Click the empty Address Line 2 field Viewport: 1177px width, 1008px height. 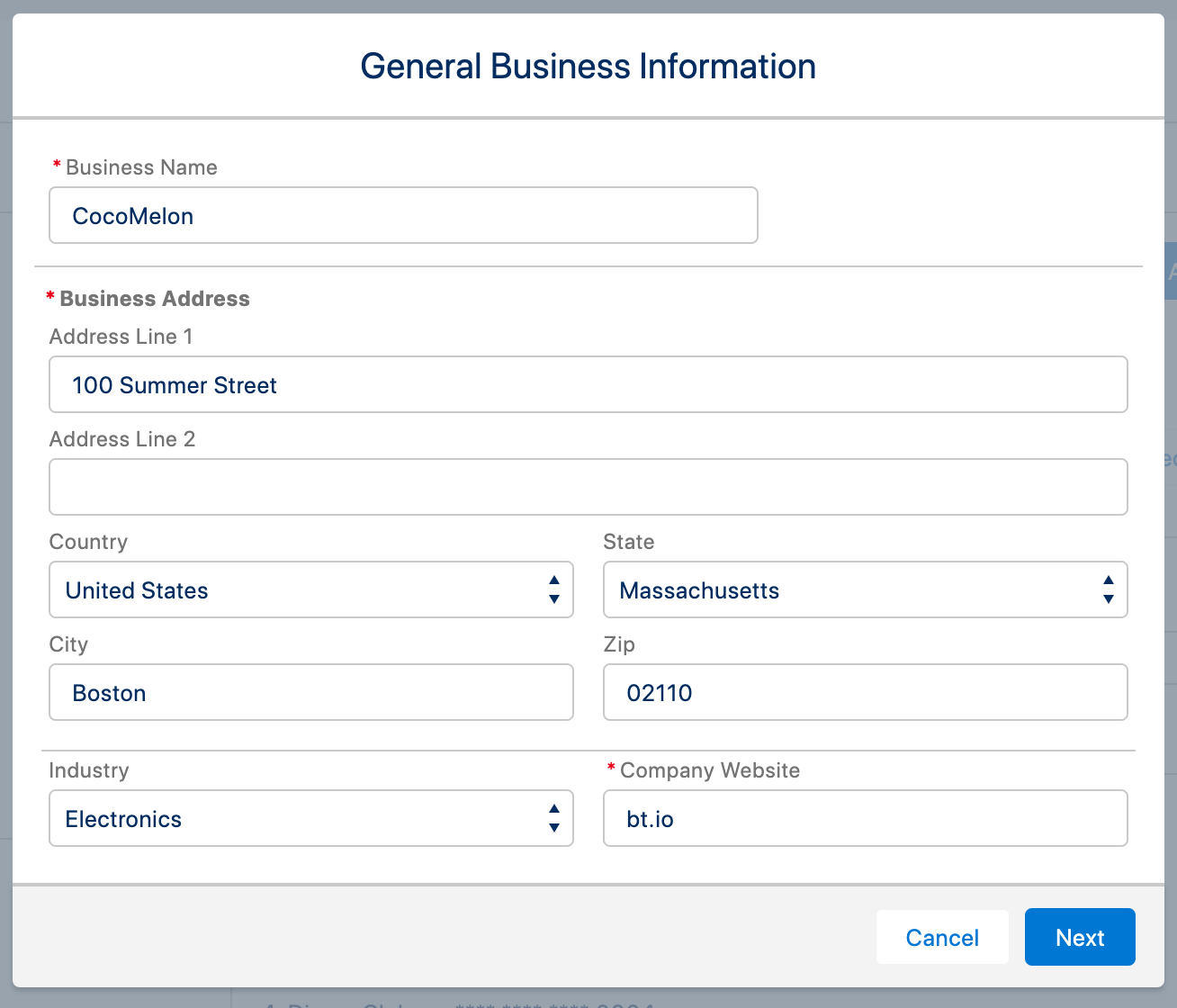click(x=588, y=487)
